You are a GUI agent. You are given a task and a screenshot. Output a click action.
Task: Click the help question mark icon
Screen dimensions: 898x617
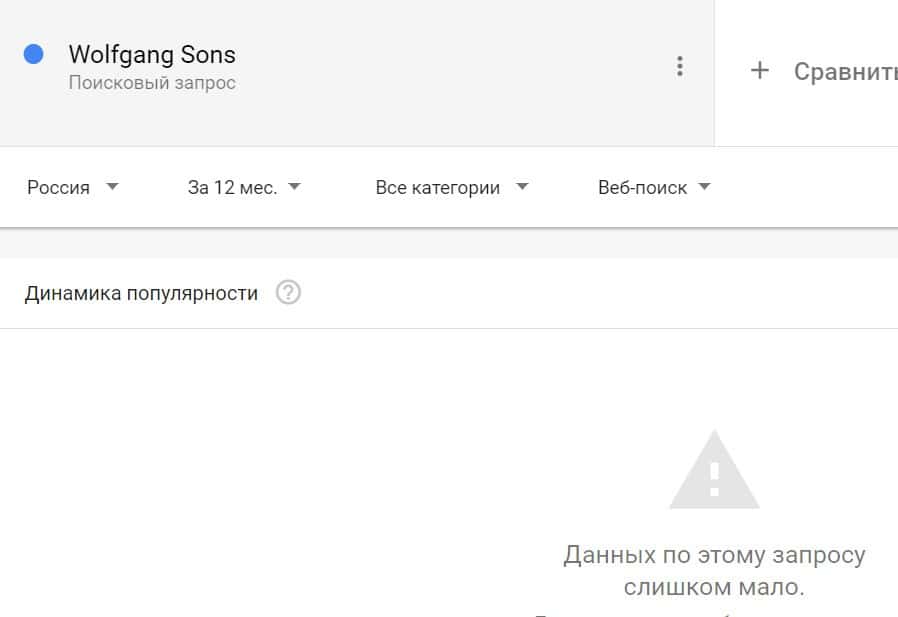point(288,293)
